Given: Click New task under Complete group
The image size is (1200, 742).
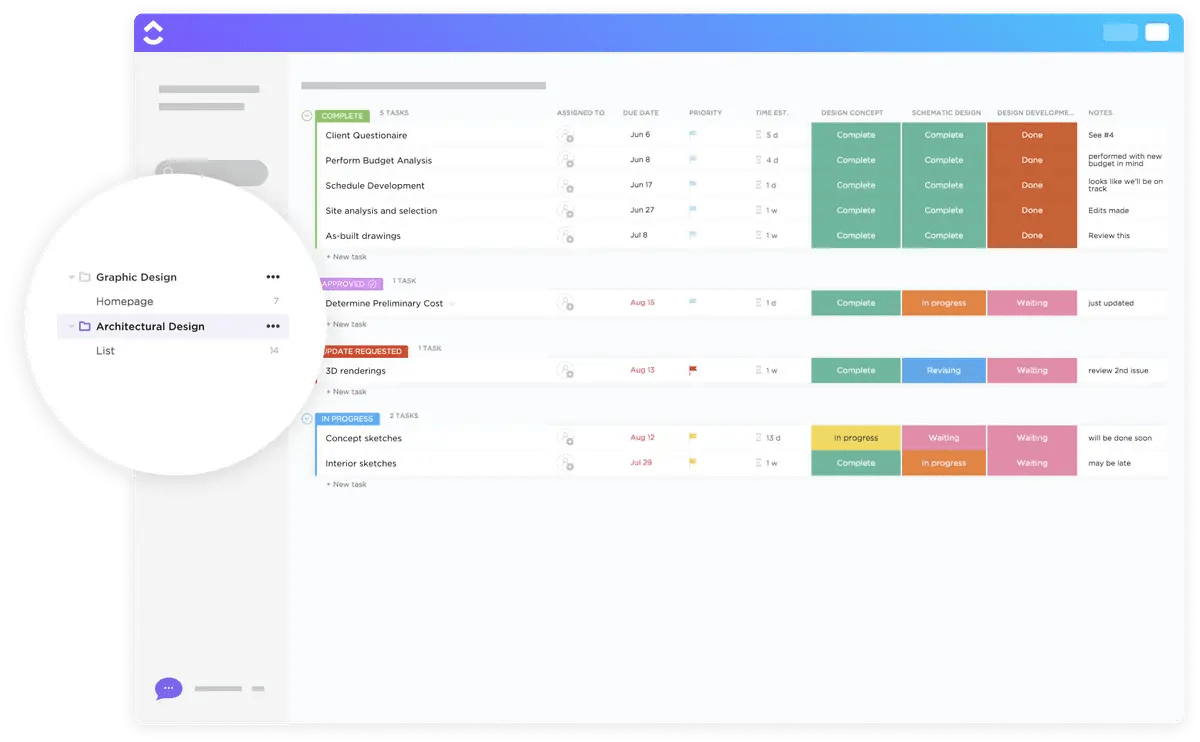Looking at the screenshot, I should (x=347, y=257).
